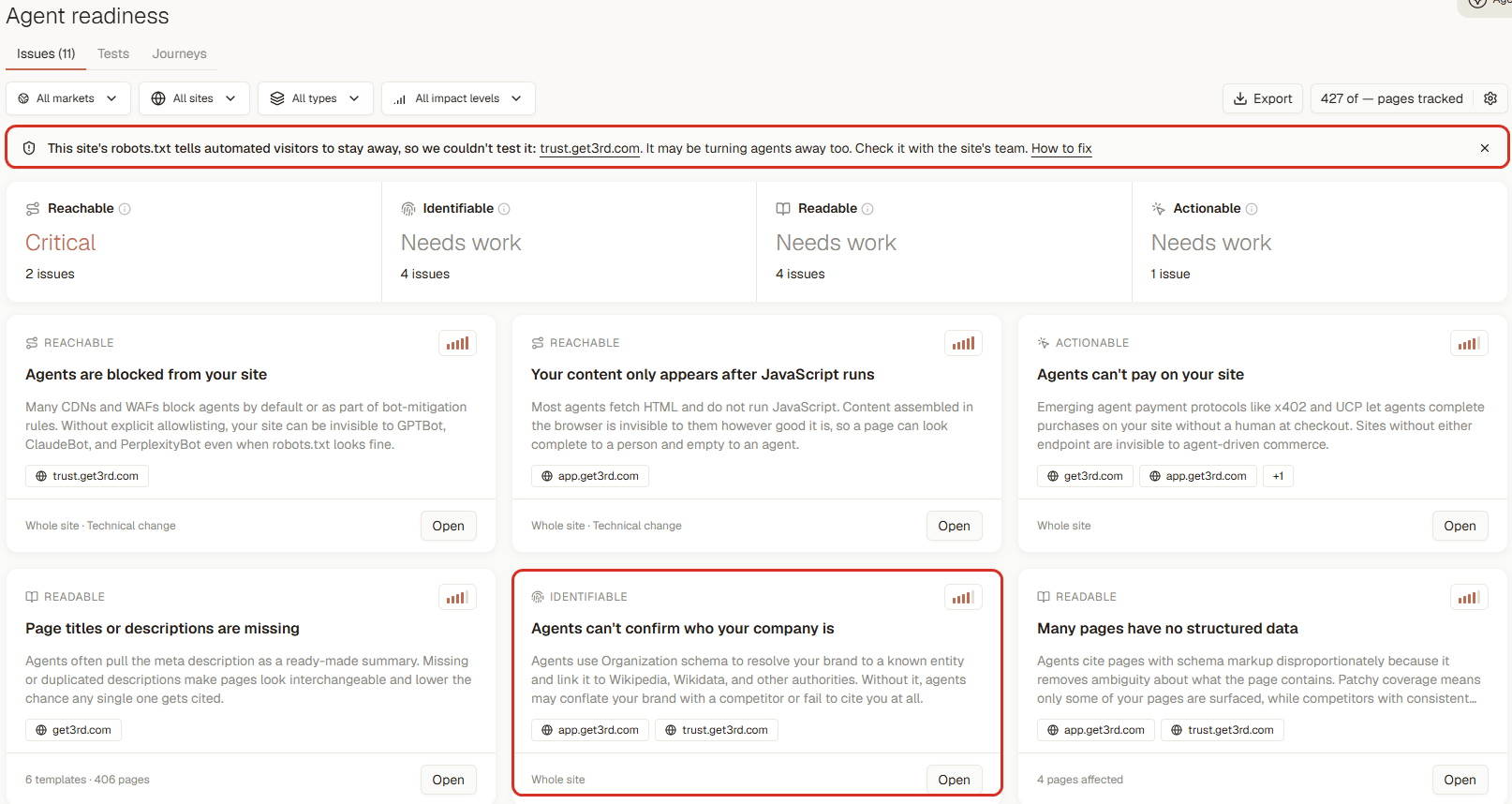Select the Identifiable Needs work summary card
The width and height of the screenshot is (1512, 804).
[x=569, y=242]
